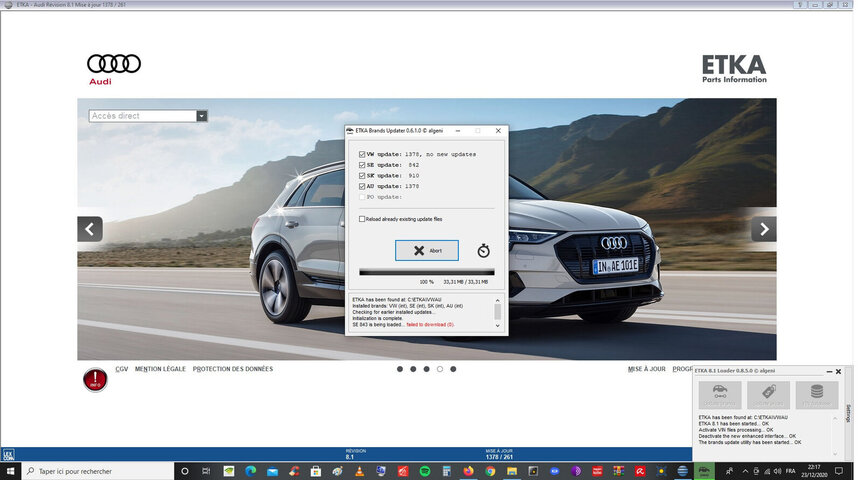Open Task View on the taskbar
This screenshot has width=862, height=480.
pos(206,471)
